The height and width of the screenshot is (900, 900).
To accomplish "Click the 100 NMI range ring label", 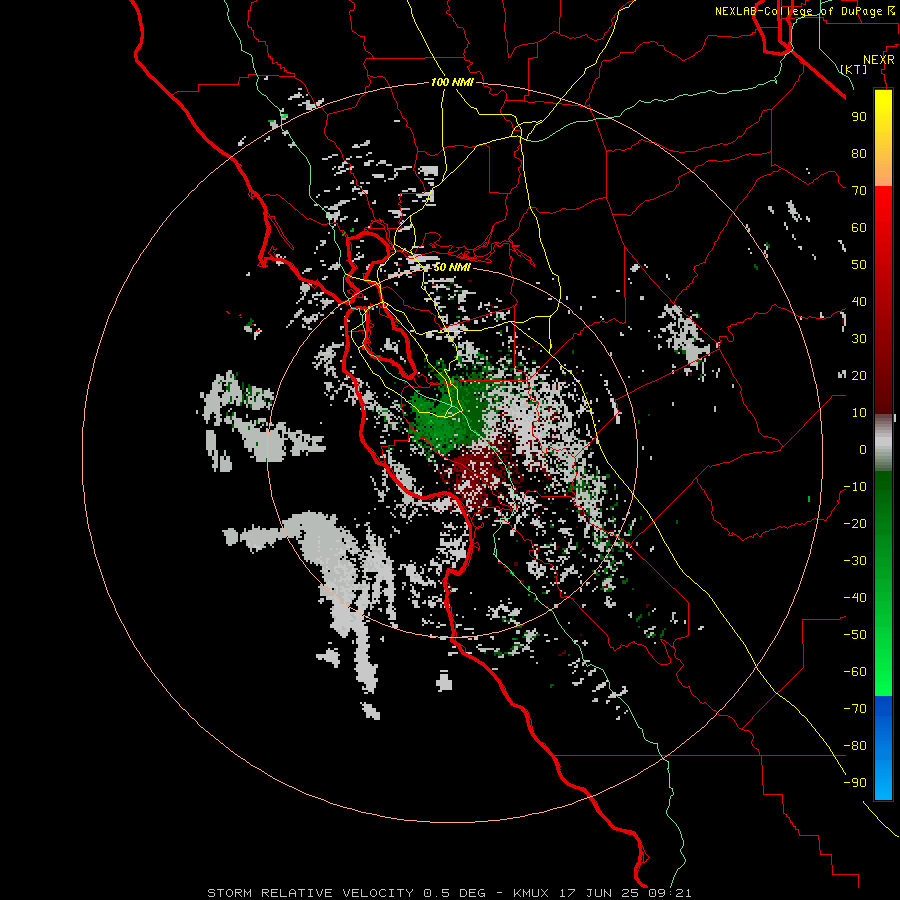I will (452, 82).
